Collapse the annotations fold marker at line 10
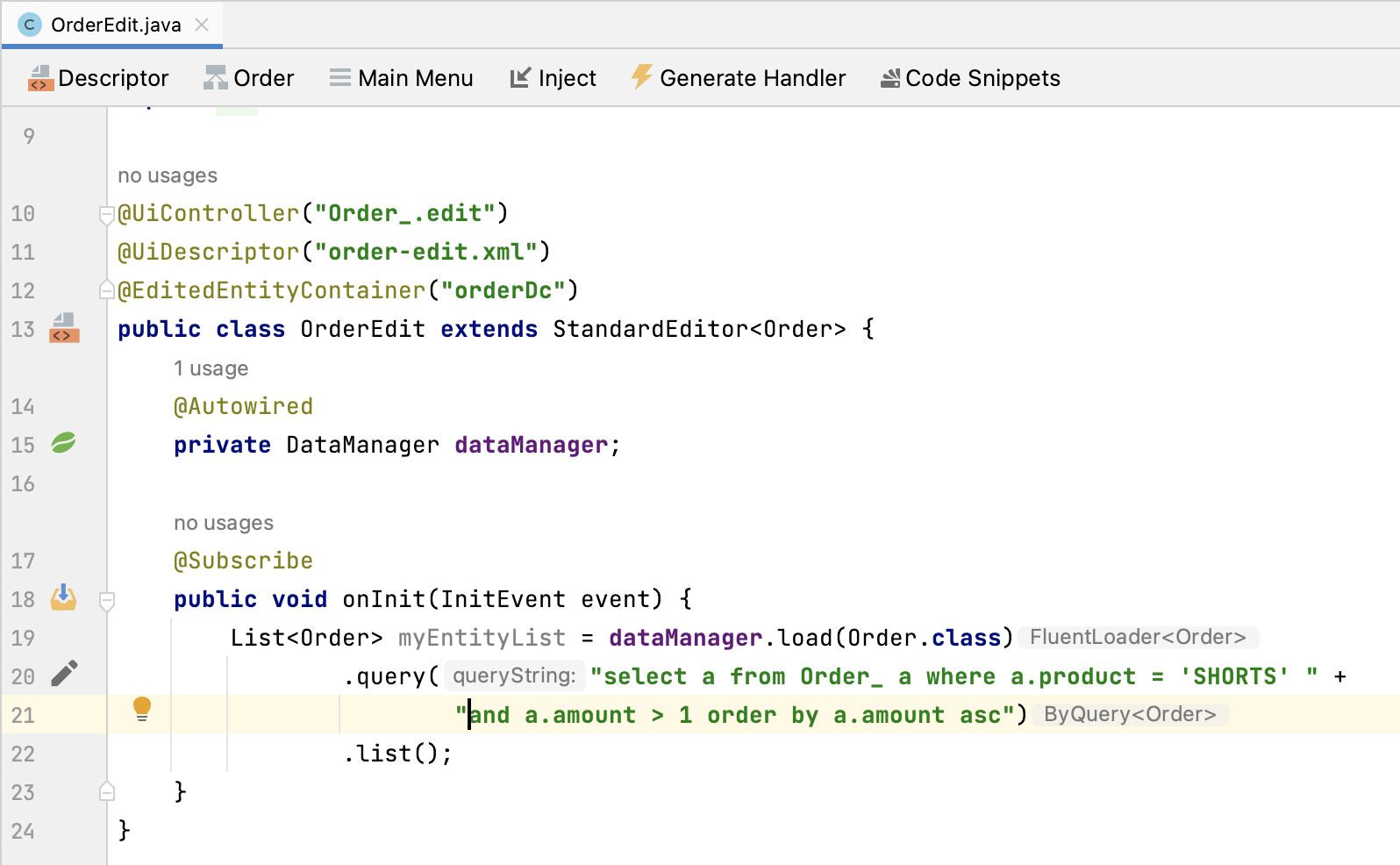Image resolution: width=1400 pixels, height=865 pixels. click(107, 214)
